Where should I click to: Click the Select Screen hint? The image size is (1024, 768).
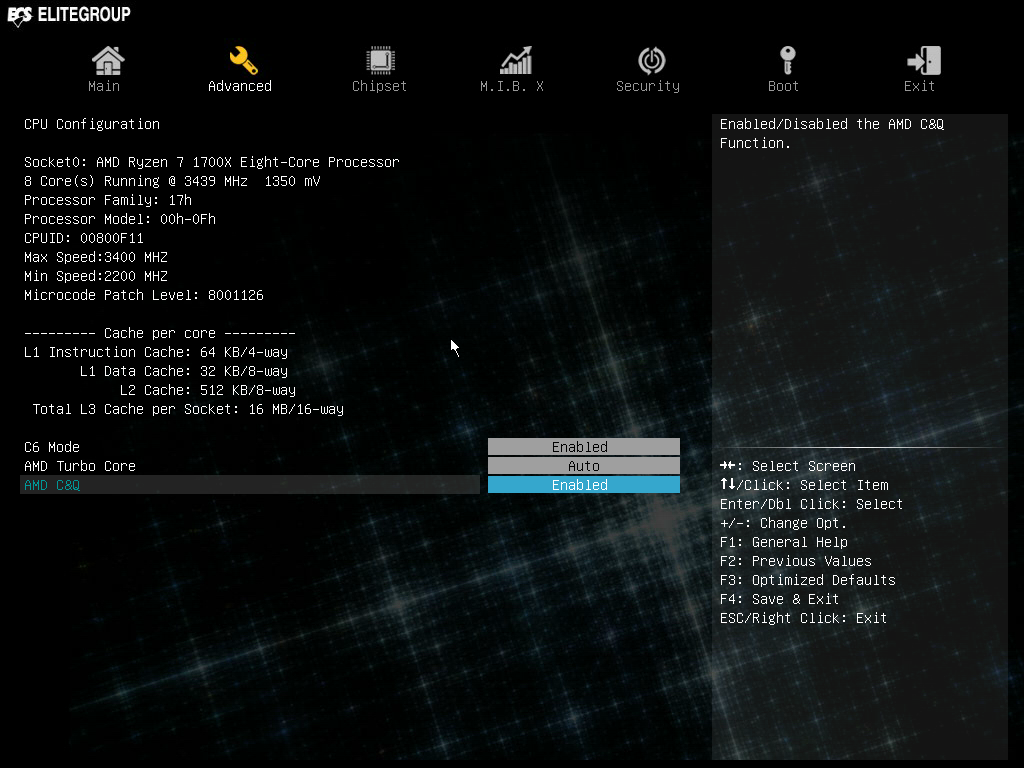(x=788, y=466)
